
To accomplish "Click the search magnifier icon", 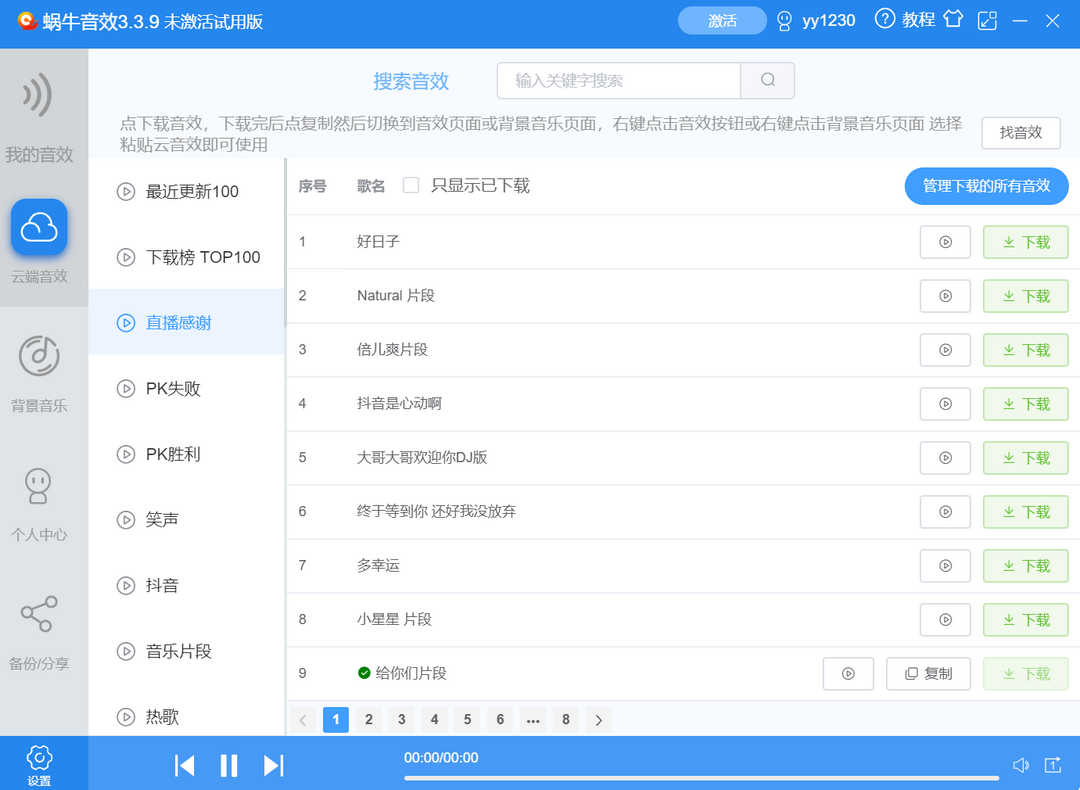I will [x=767, y=81].
